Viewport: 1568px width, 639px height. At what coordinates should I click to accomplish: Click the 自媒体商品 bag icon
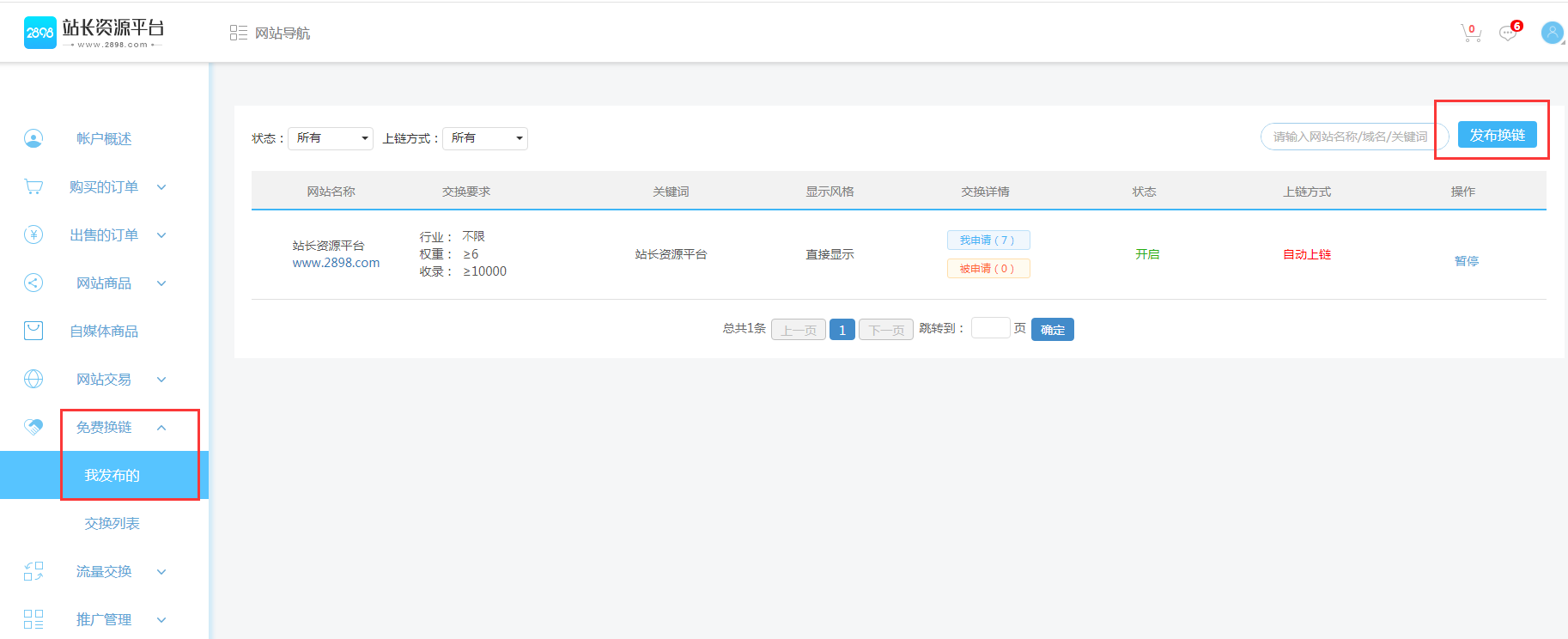point(33,331)
